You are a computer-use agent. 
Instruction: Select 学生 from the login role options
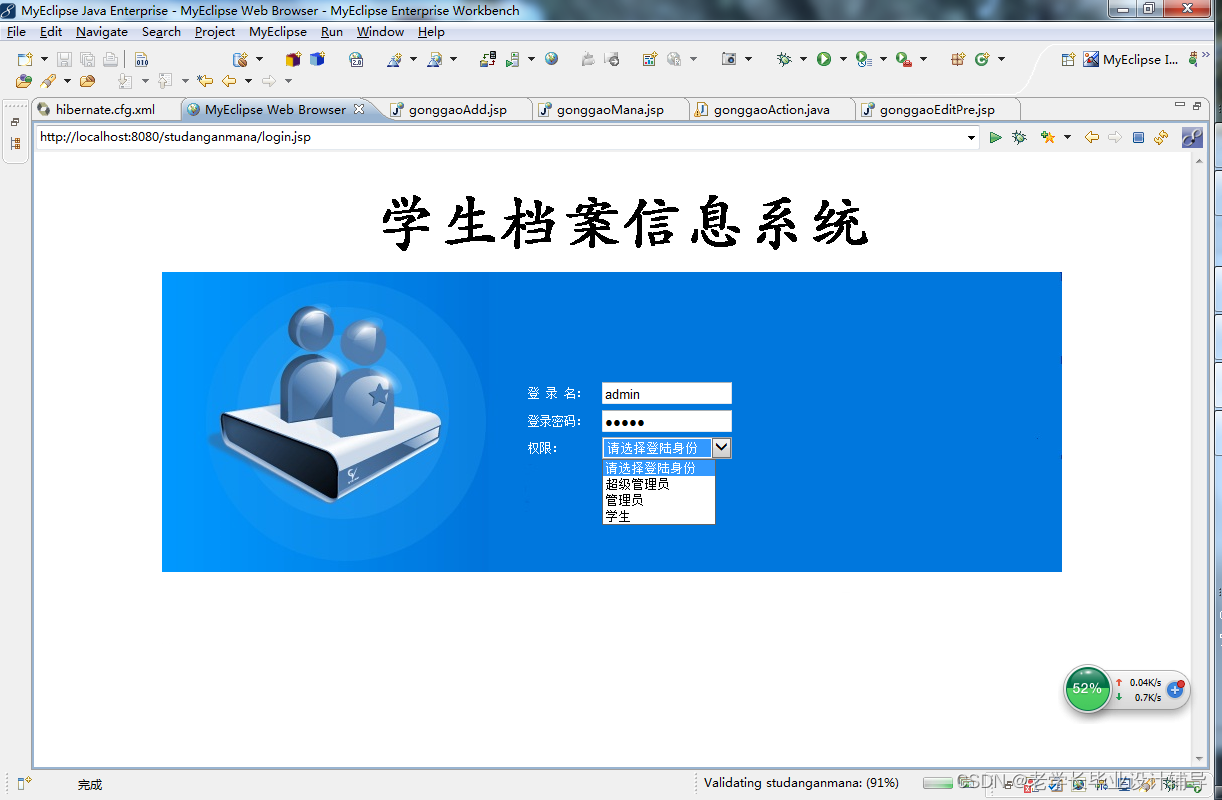(x=616, y=516)
